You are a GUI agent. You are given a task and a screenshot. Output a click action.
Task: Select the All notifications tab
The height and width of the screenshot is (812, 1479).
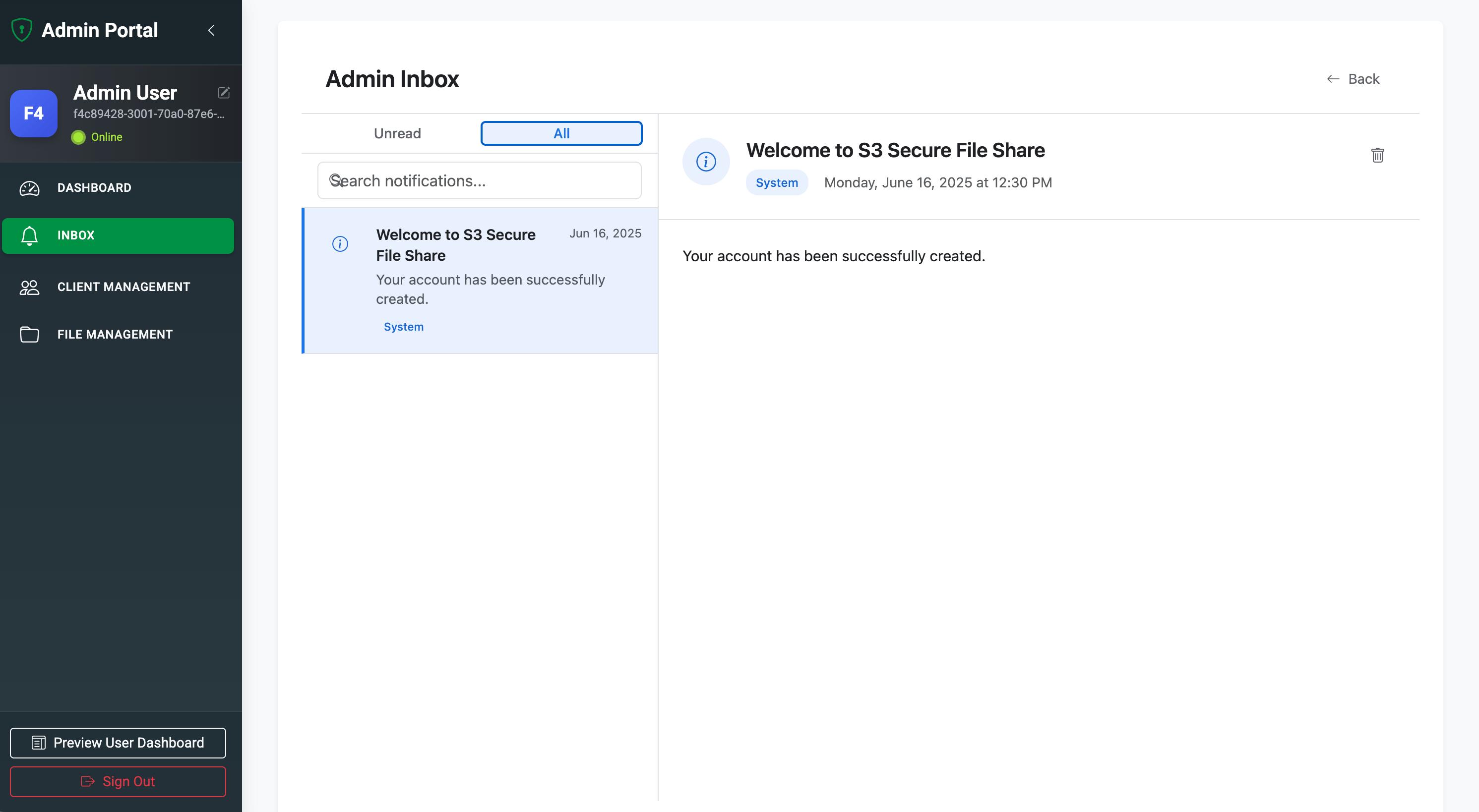561,133
